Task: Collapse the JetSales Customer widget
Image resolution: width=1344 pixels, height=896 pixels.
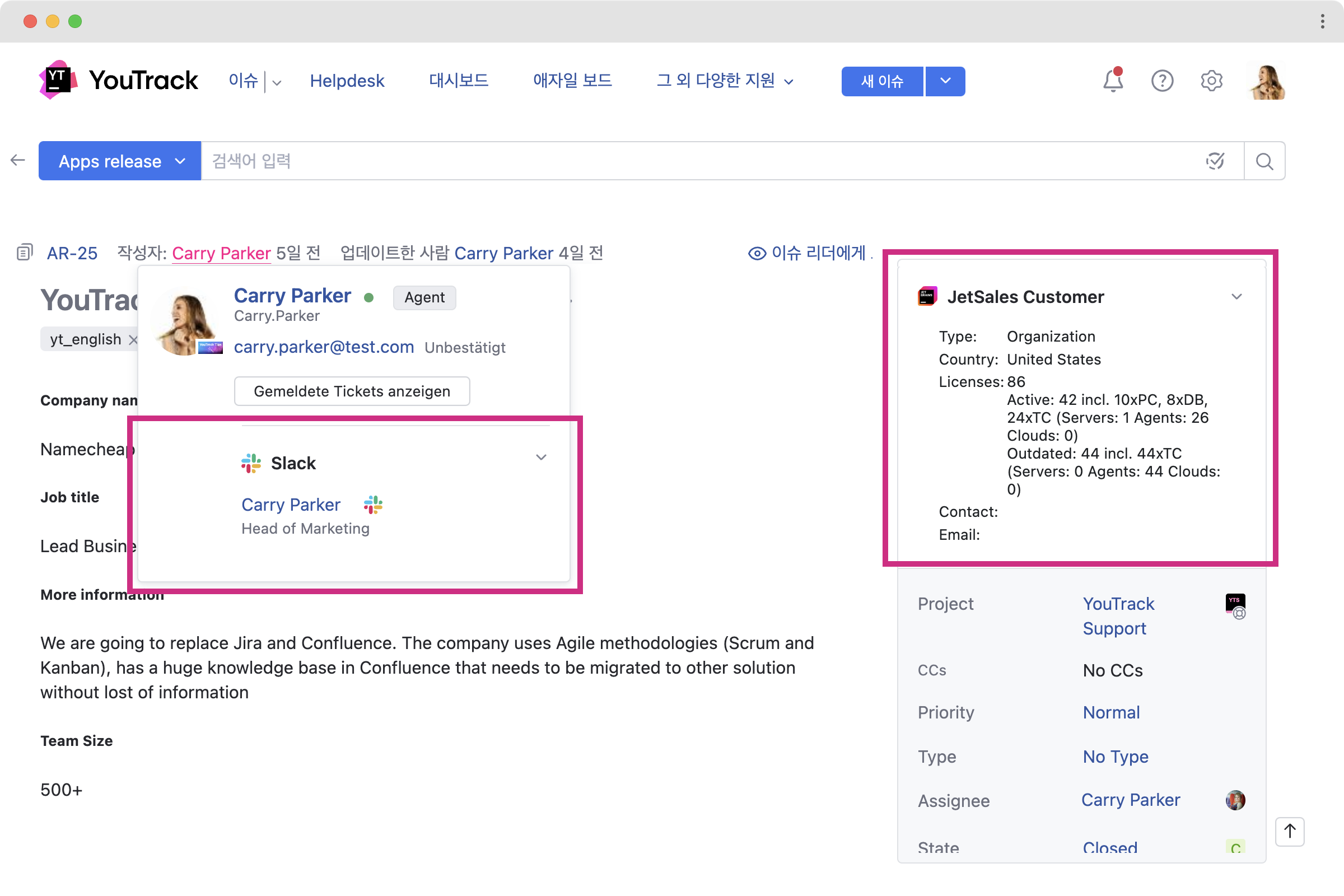Action: click(1236, 296)
